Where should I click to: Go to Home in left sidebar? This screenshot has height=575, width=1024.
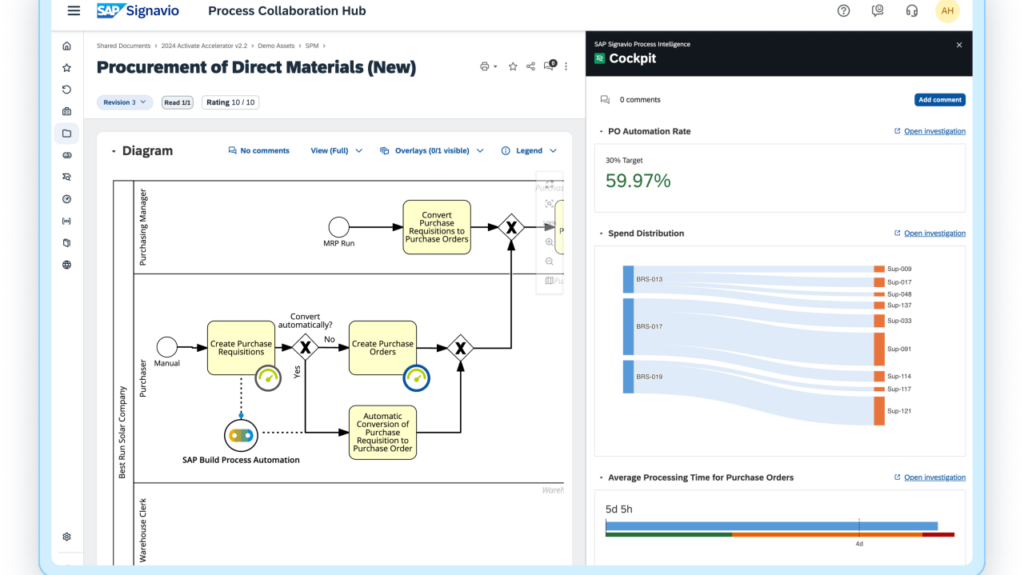(67, 46)
